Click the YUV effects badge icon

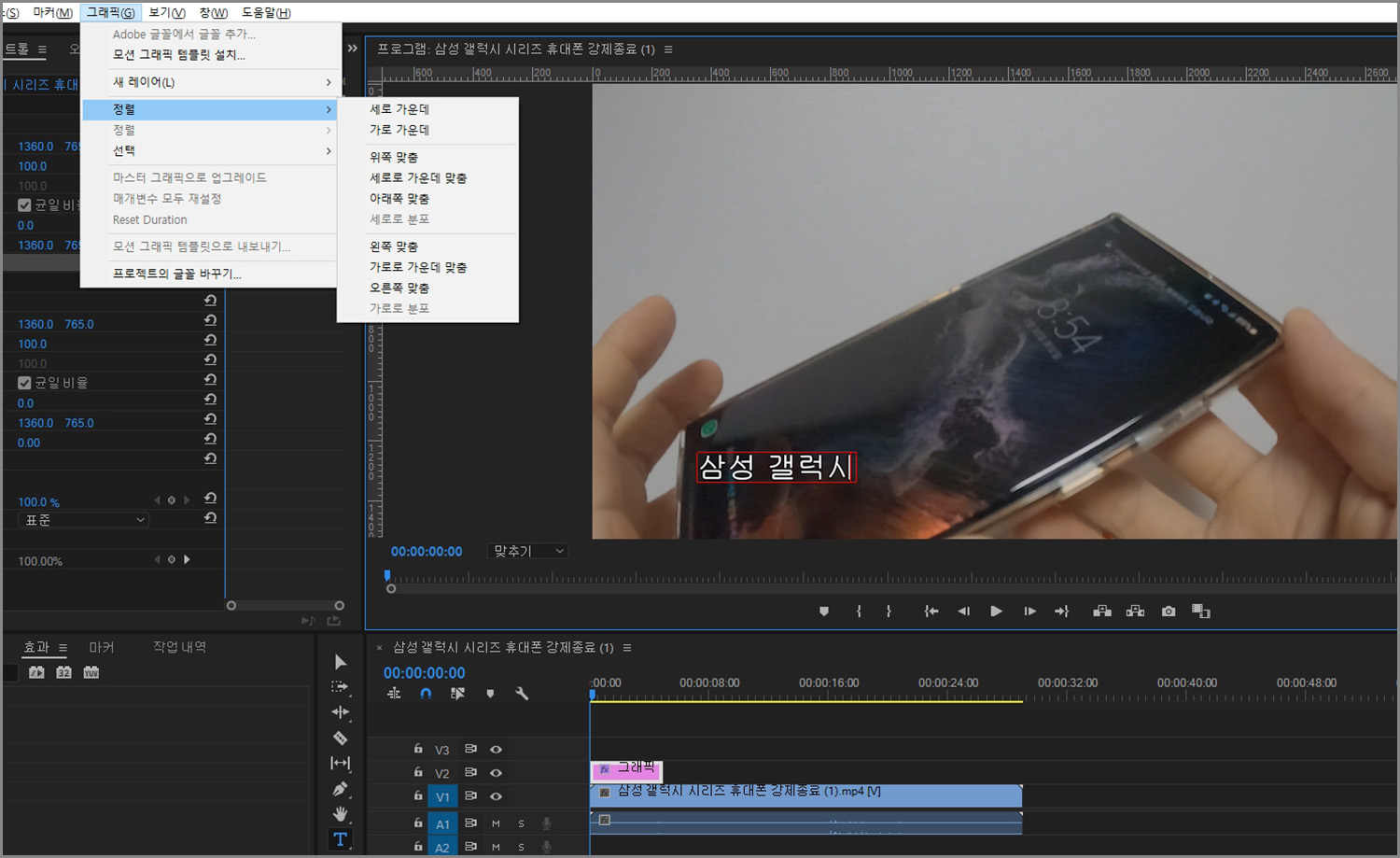(91, 672)
